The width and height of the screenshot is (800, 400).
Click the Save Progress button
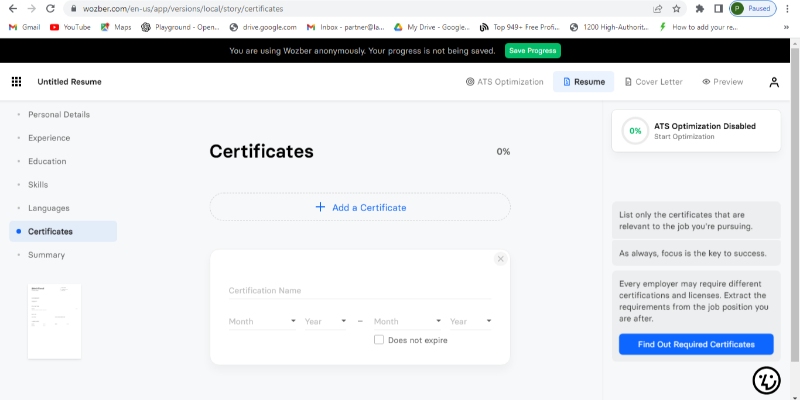pyautogui.click(x=532, y=50)
